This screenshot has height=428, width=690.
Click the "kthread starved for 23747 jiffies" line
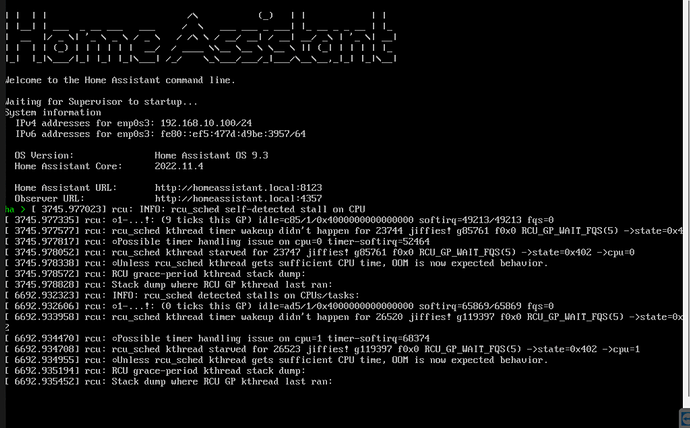(x=319, y=252)
